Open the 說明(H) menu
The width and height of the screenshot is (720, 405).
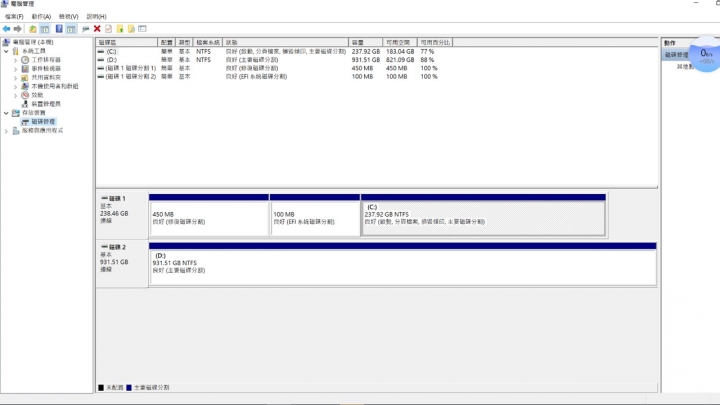point(96,17)
